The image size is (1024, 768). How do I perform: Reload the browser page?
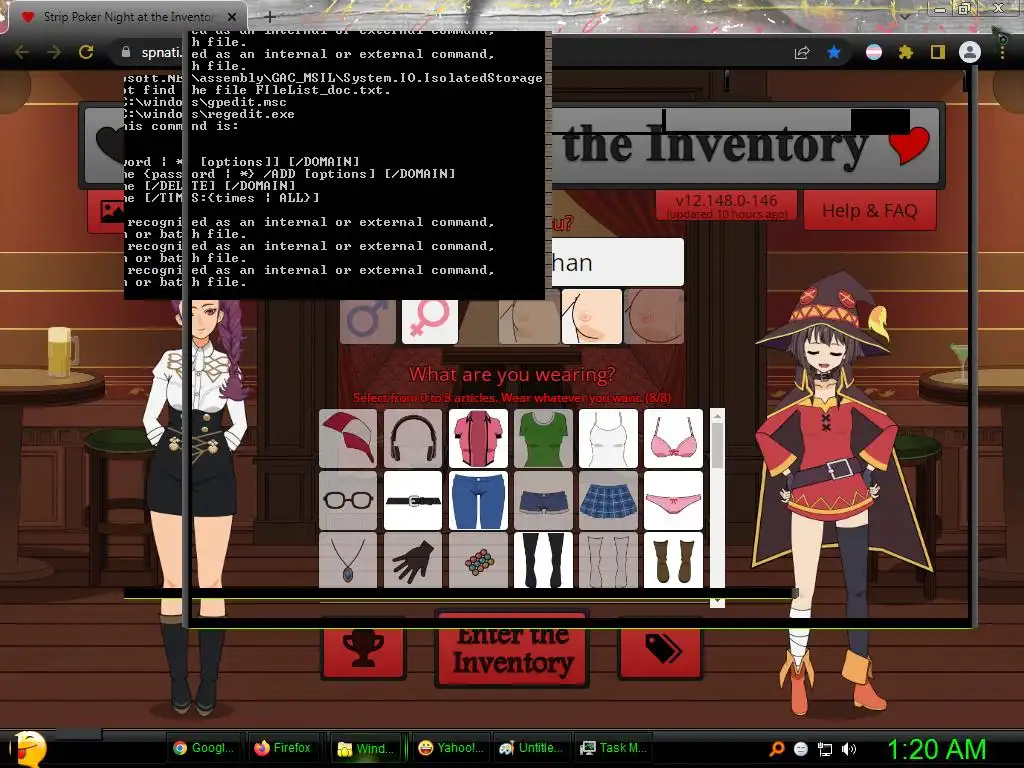[x=86, y=52]
